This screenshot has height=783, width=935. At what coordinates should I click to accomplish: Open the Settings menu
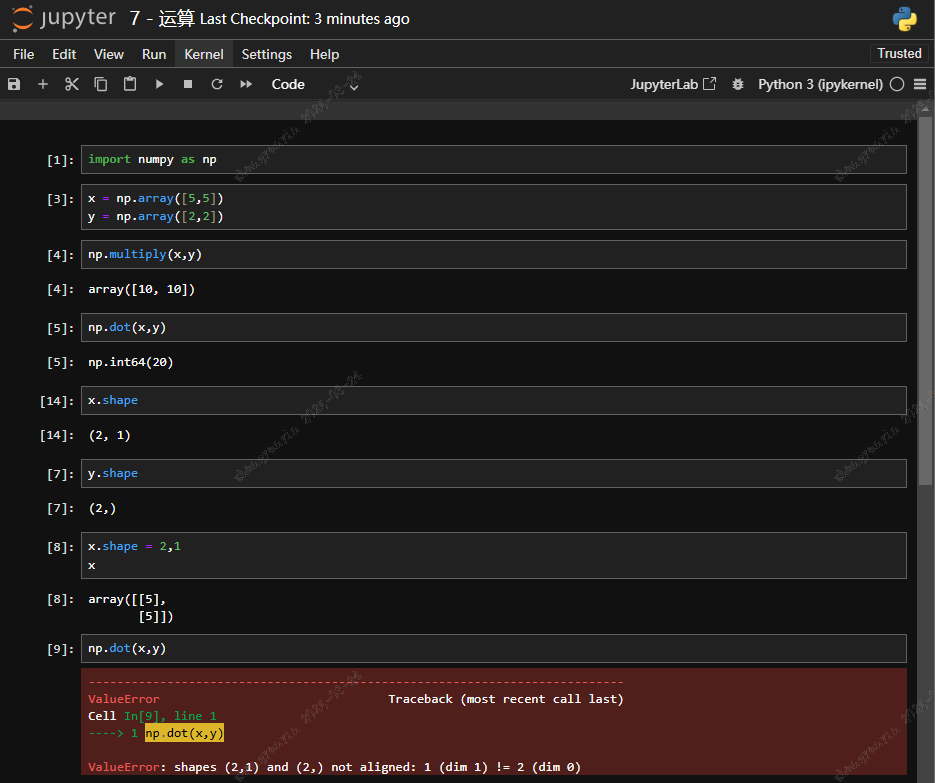[267, 54]
